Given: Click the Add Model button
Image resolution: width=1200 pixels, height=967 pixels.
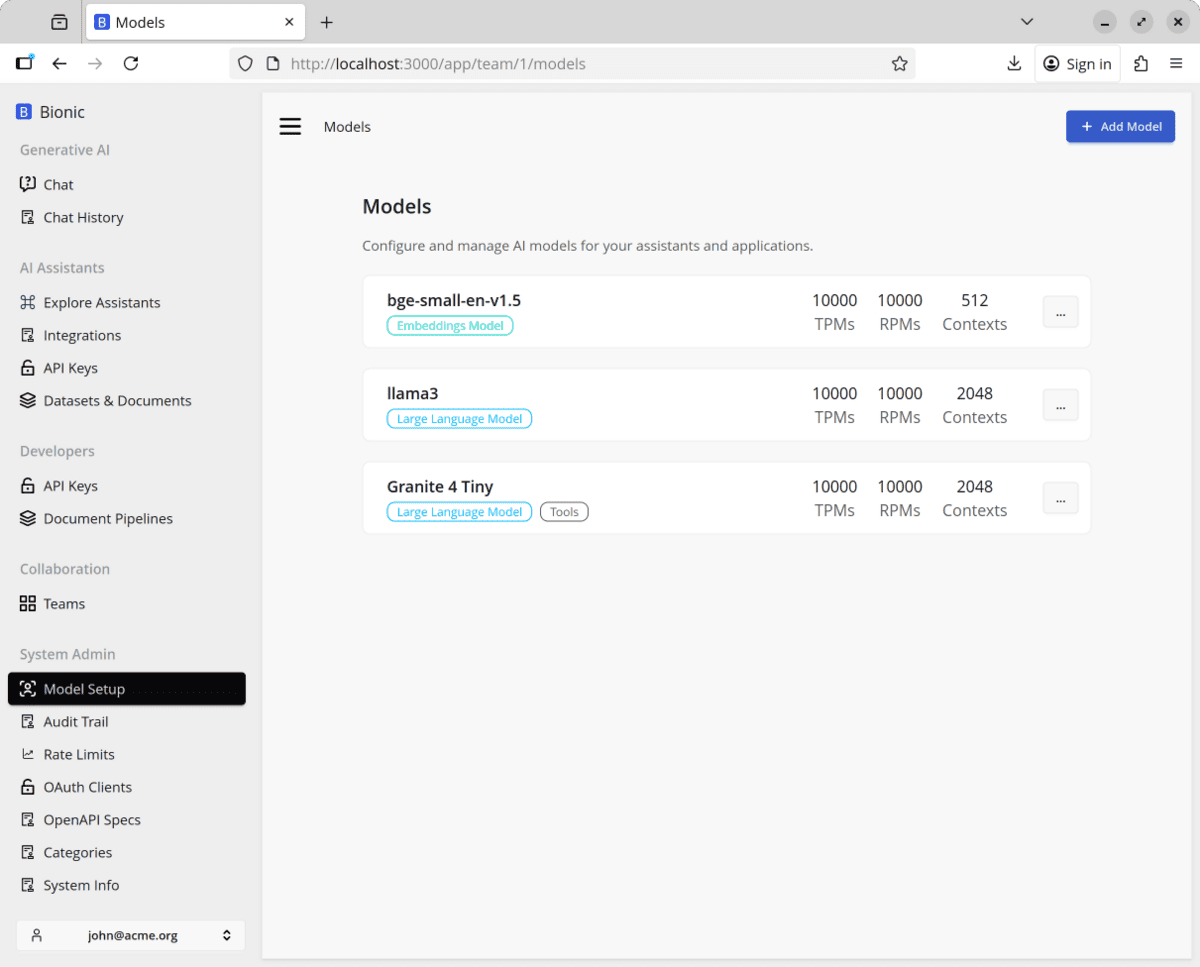Looking at the screenshot, I should click(x=1120, y=127).
